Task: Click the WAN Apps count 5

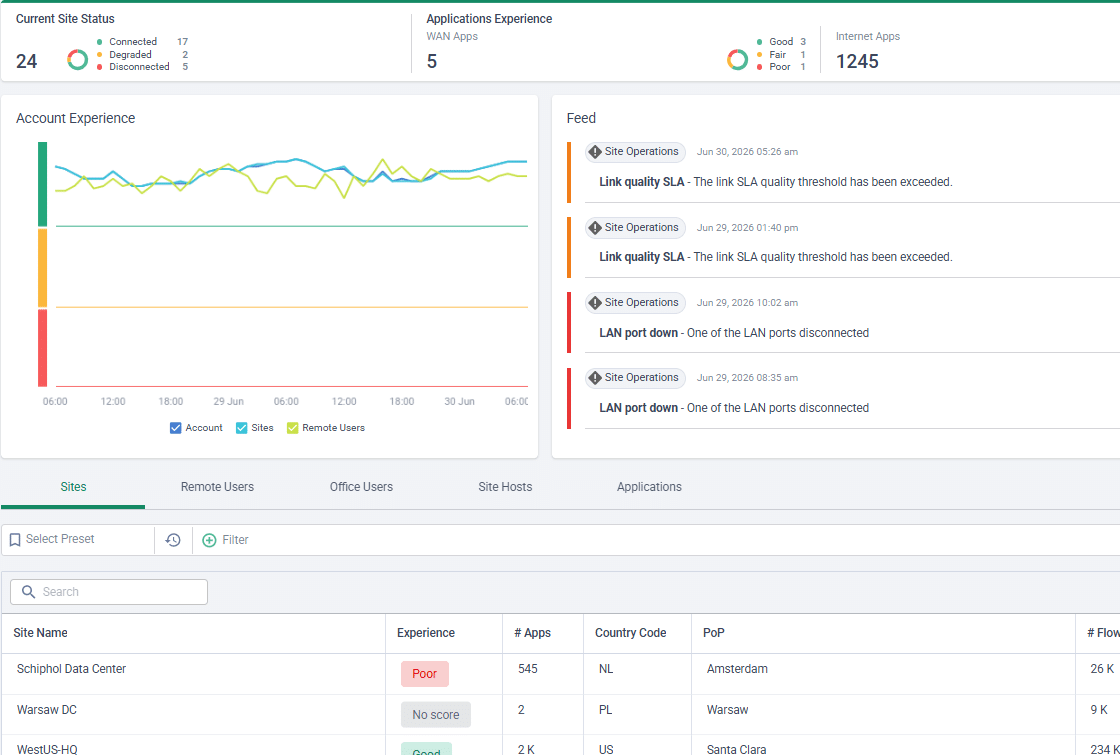Action: click(432, 62)
